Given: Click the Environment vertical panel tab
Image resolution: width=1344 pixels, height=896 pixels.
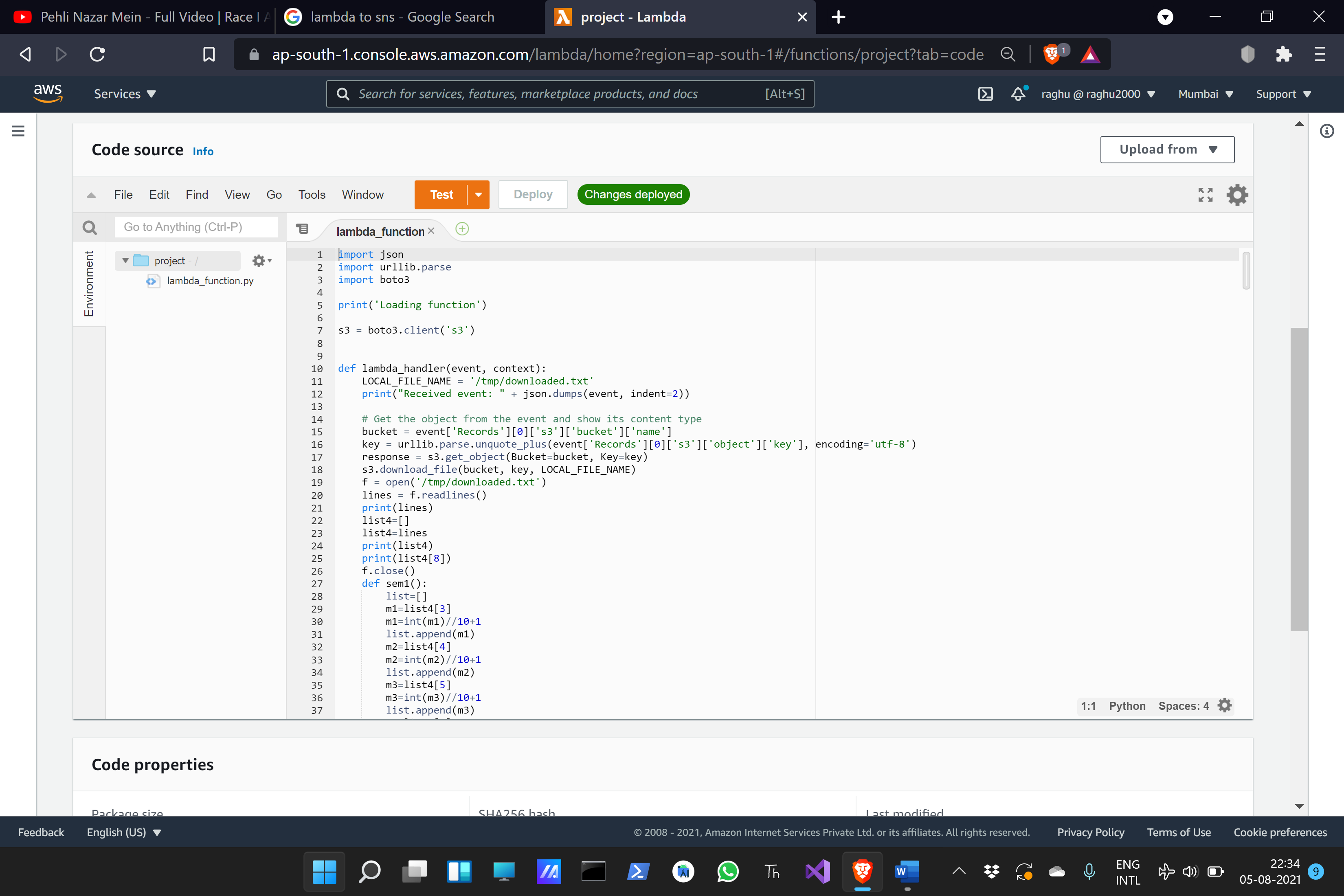Looking at the screenshot, I should click(x=88, y=283).
